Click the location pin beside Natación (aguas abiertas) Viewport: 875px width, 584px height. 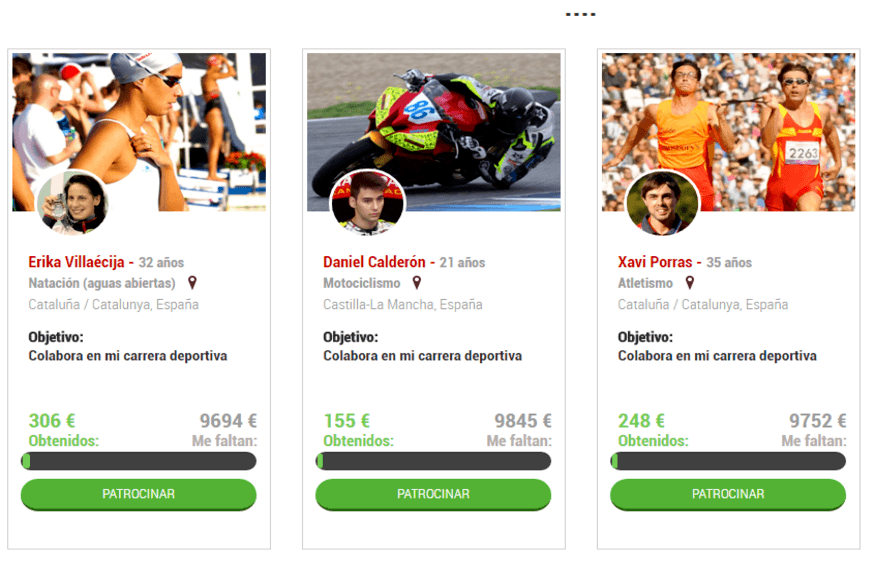tap(193, 283)
